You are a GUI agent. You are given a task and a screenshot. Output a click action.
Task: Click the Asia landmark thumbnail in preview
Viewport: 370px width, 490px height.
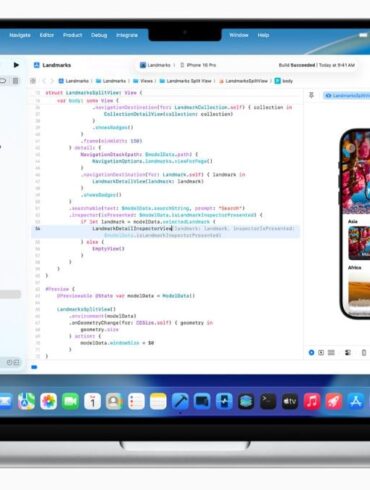(359, 243)
